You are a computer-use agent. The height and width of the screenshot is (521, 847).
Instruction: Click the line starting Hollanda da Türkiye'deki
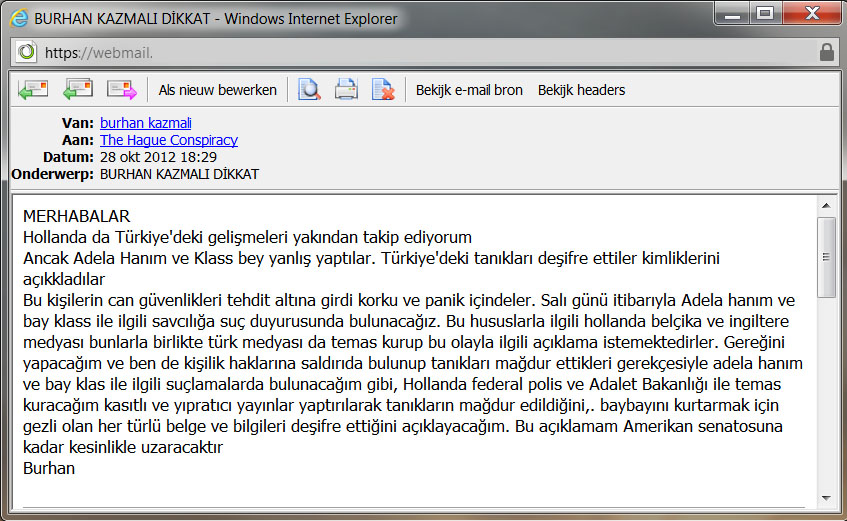[247, 237]
